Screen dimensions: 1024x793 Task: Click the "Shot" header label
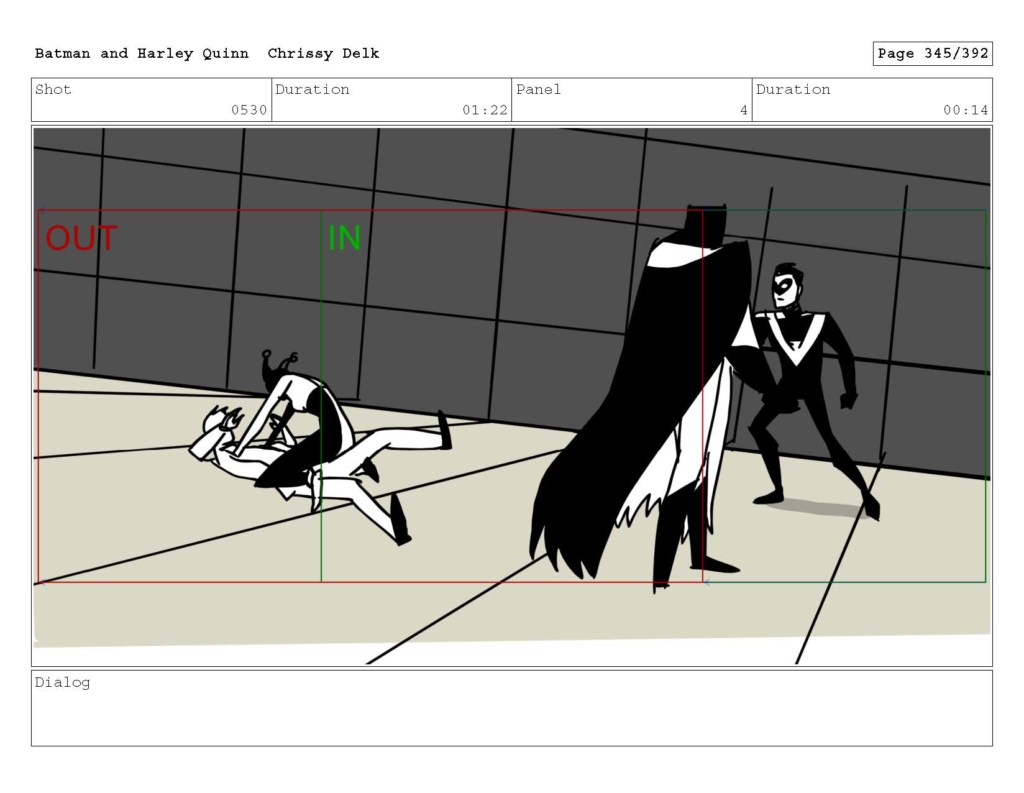pos(53,89)
